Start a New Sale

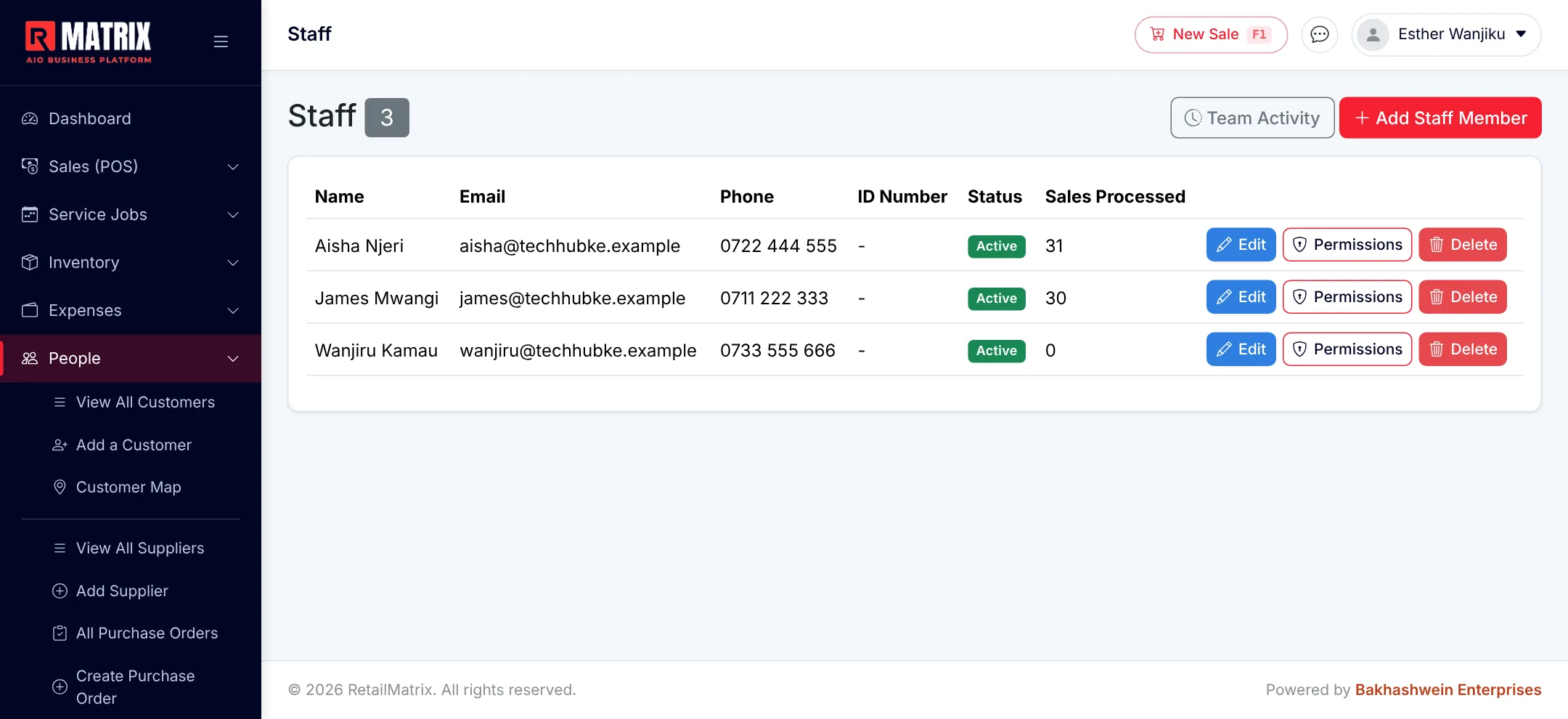tap(1211, 35)
